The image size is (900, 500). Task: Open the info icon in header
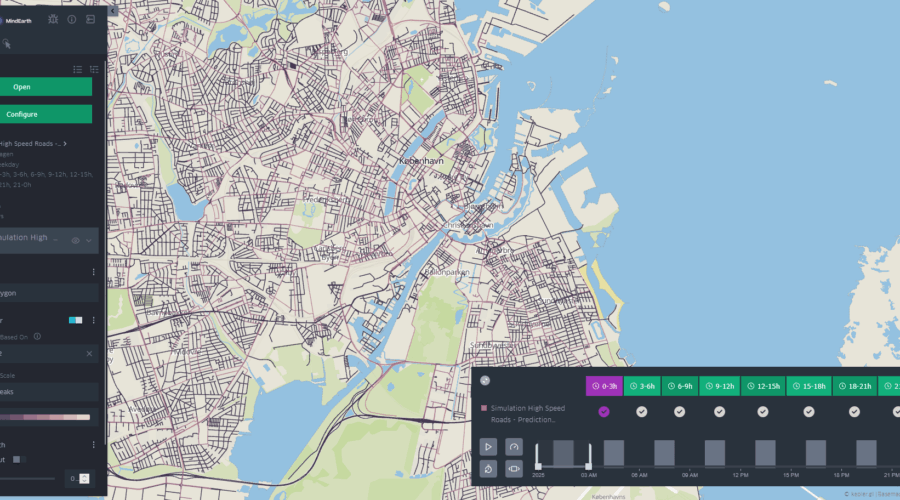click(72, 19)
